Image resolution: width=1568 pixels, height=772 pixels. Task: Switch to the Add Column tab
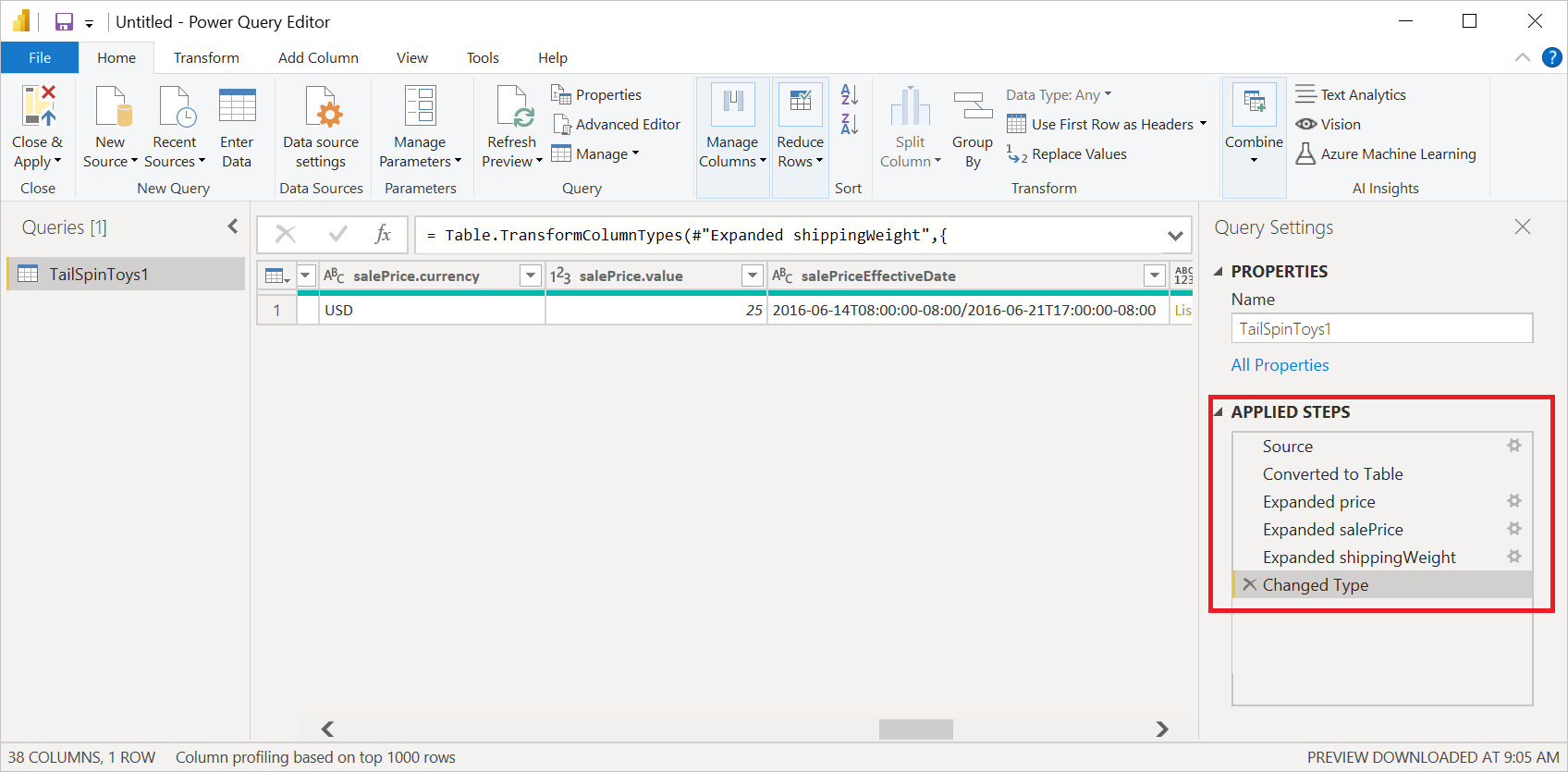(x=318, y=57)
